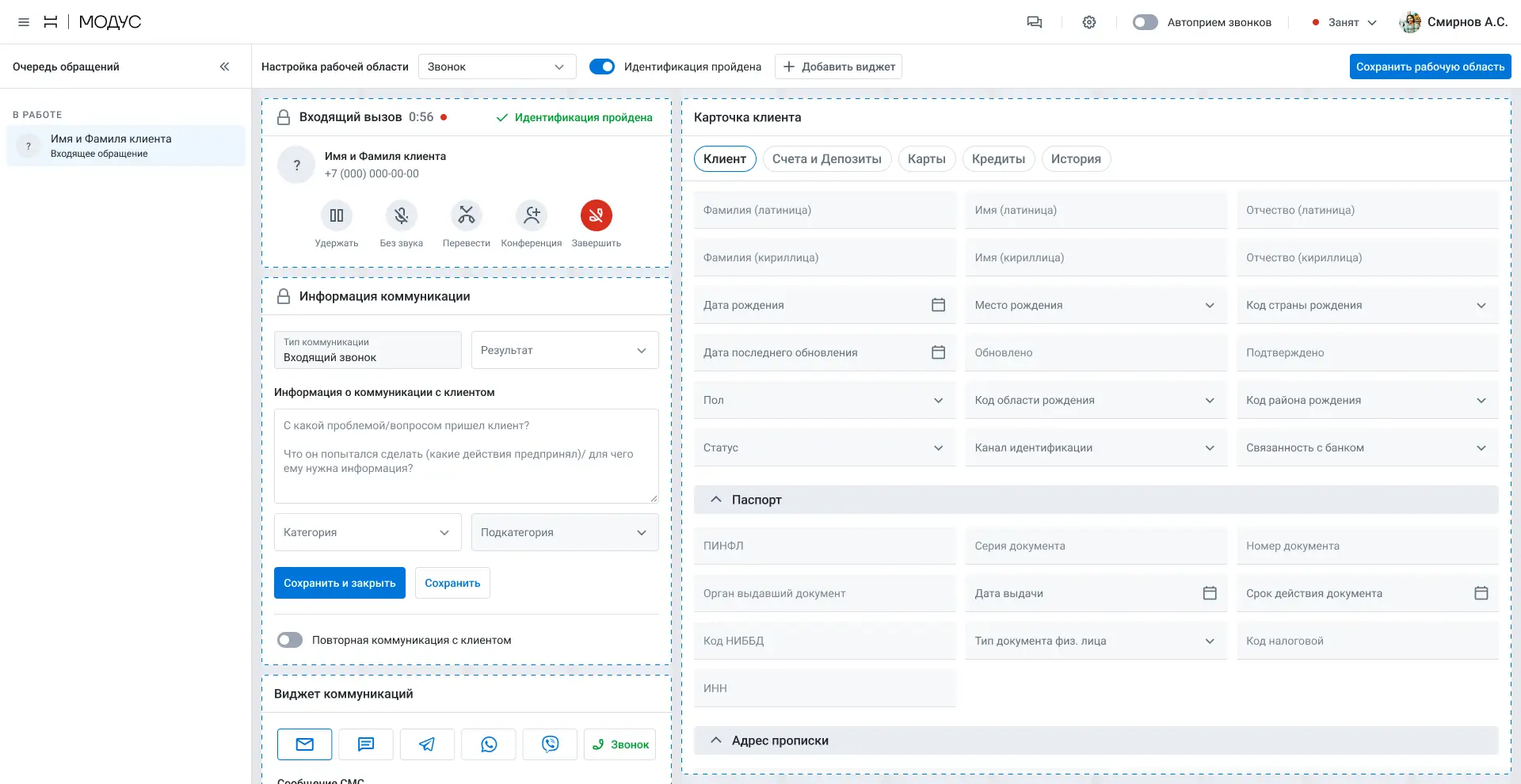Switch to Счета и Депозиты tab
The height and width of the screenshot is (784, 1521).
[x=827, y=159]
